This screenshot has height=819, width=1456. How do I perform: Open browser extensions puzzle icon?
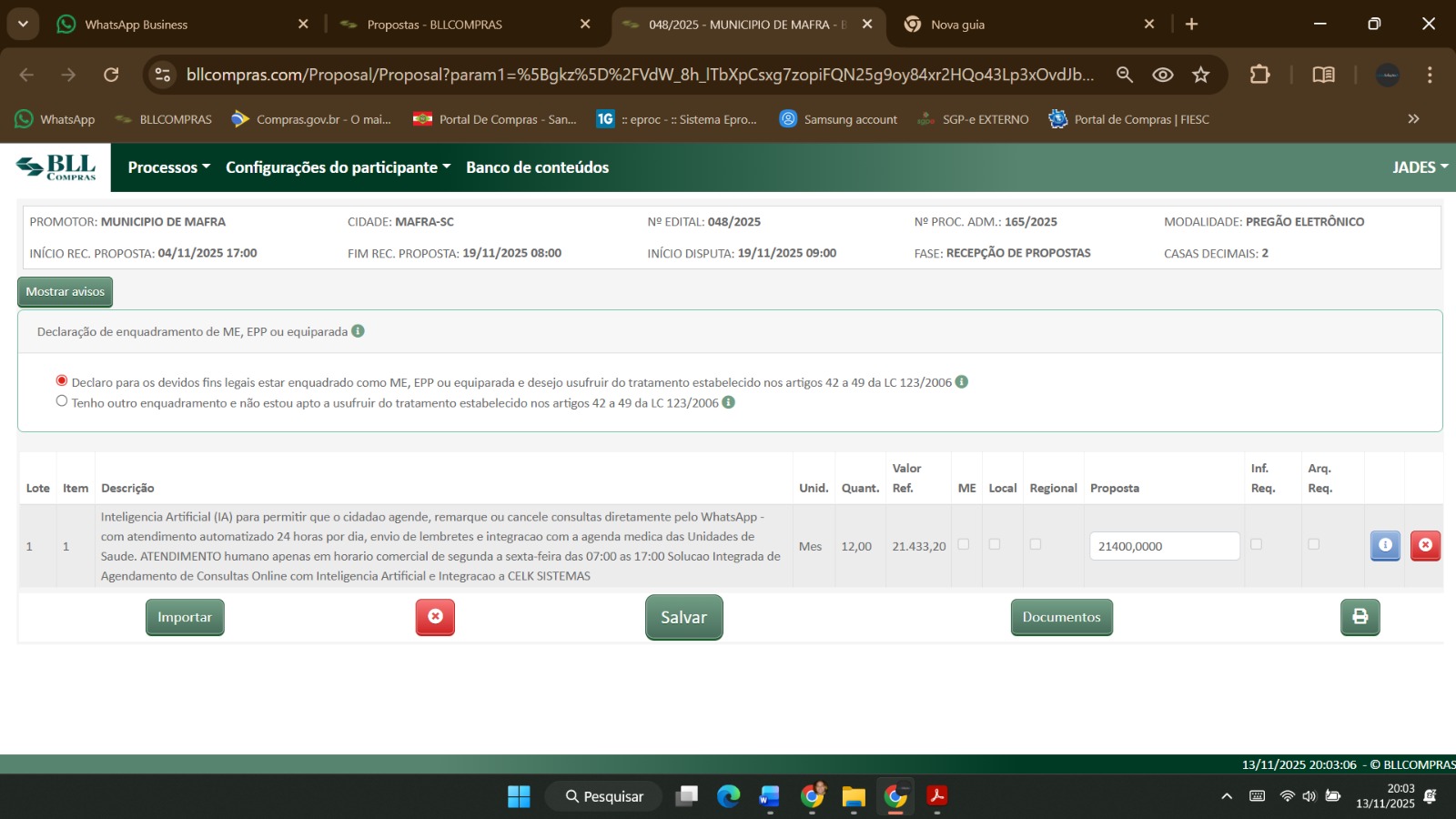pos(1259,75)
